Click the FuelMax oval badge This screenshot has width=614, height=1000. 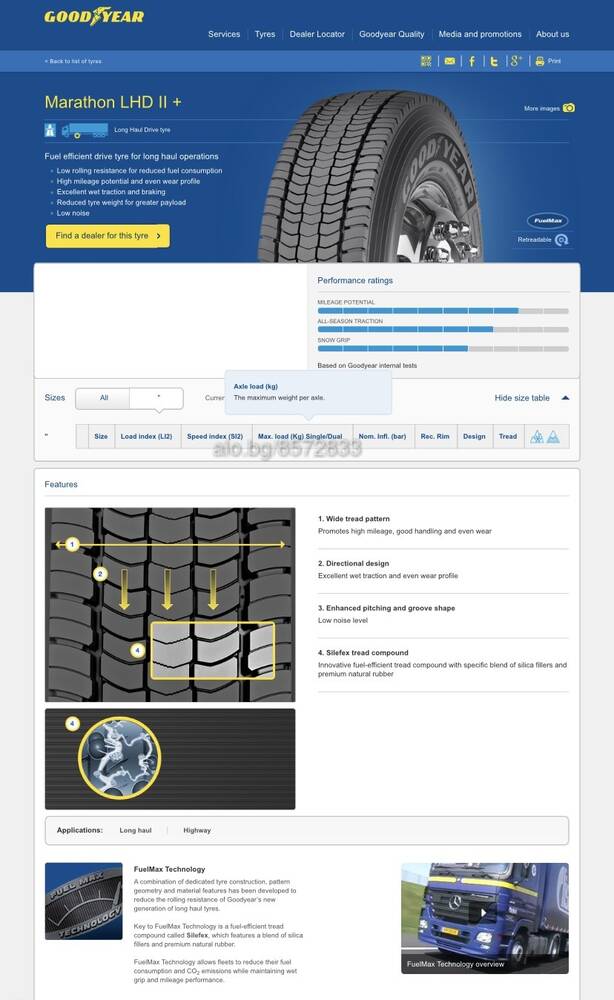(x=547, y=220)
